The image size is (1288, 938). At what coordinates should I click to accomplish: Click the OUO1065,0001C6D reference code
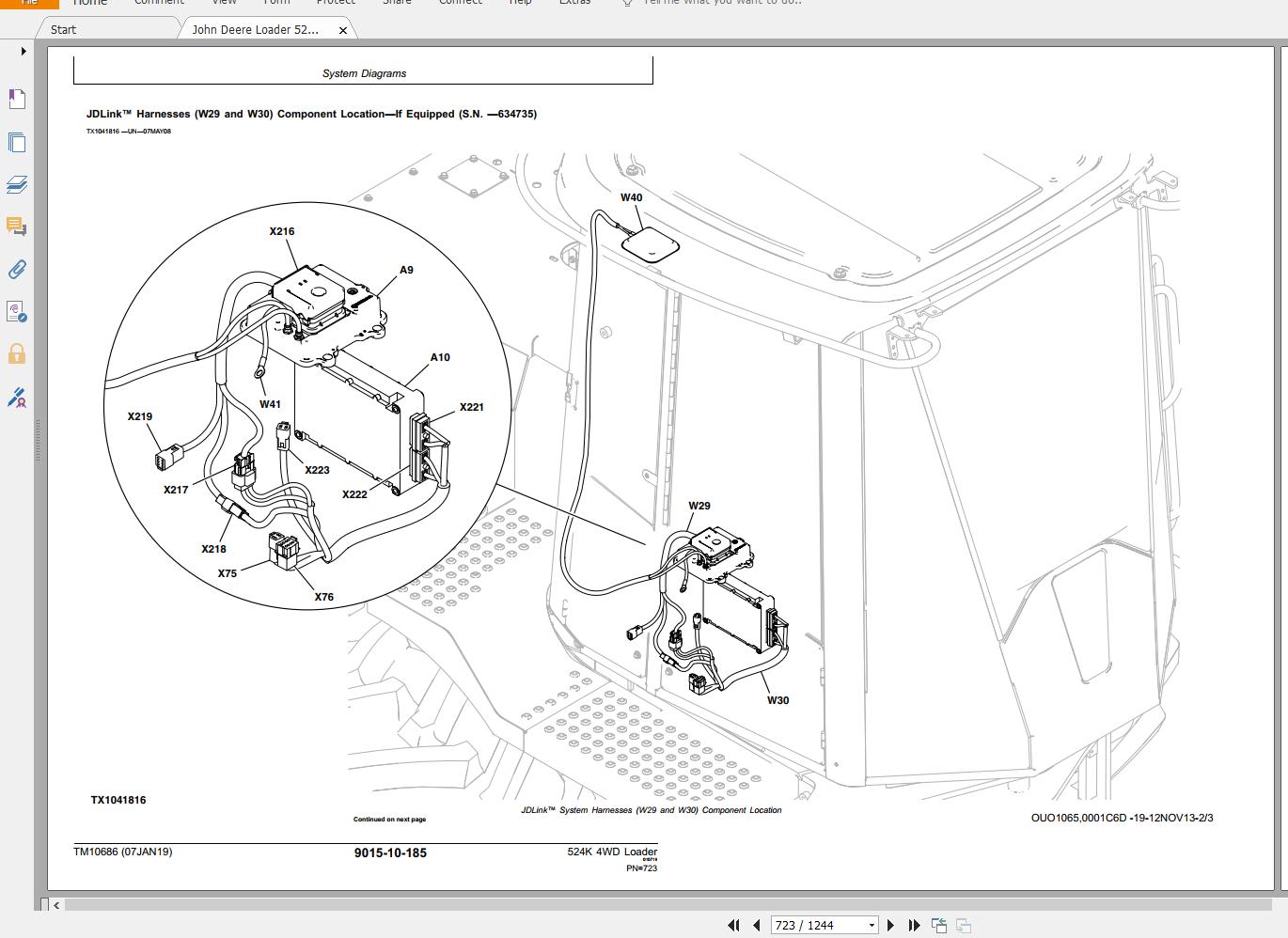[x=1123, y=818]
